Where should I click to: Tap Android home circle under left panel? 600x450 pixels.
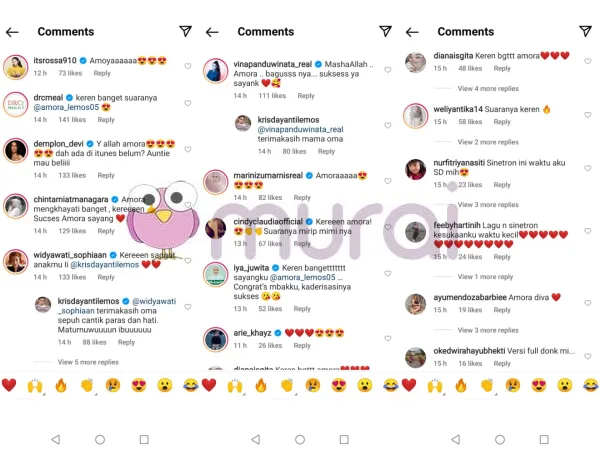click(x=100, y=439)
